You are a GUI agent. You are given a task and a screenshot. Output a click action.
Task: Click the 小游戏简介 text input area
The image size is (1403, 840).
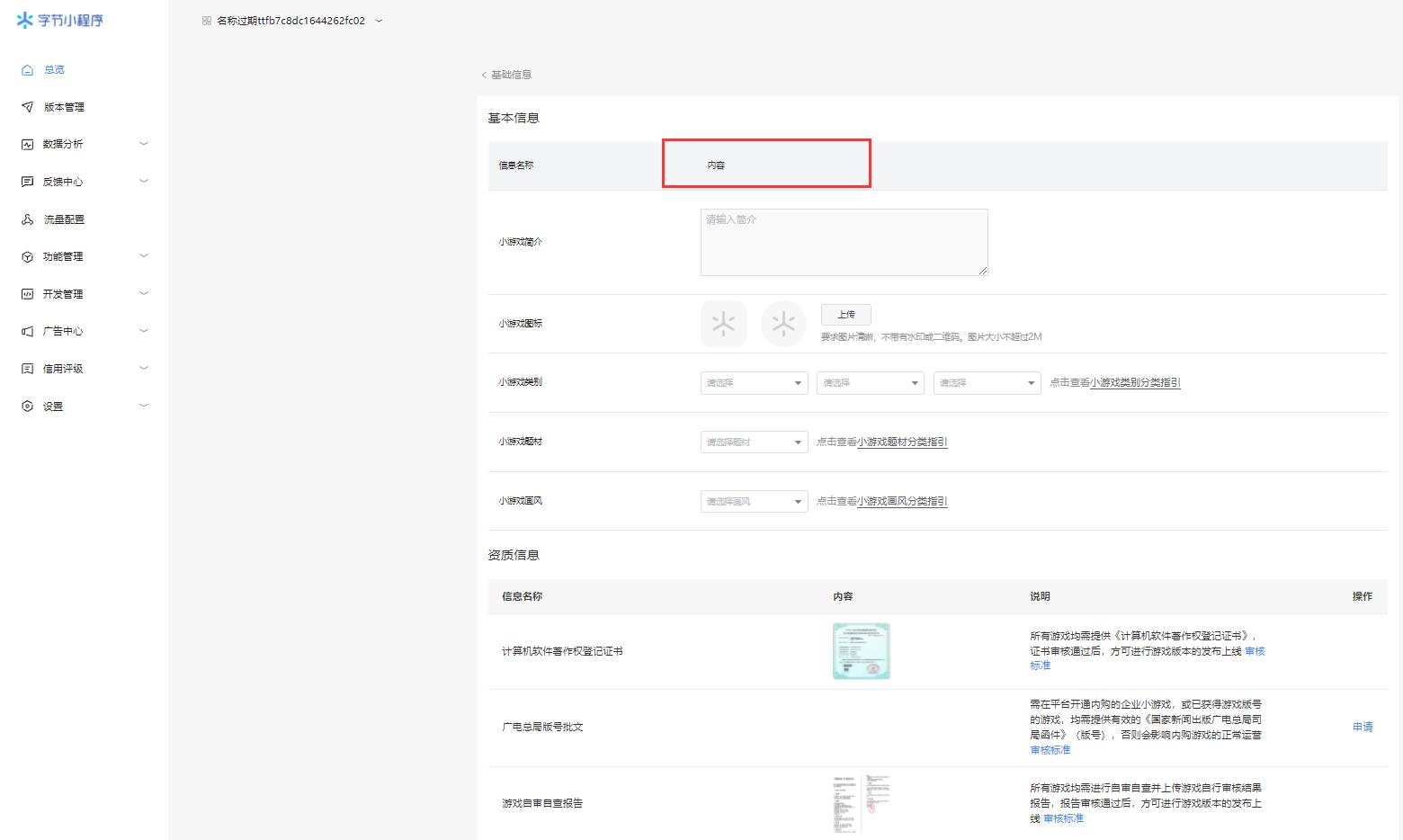[x=844, y=242]
